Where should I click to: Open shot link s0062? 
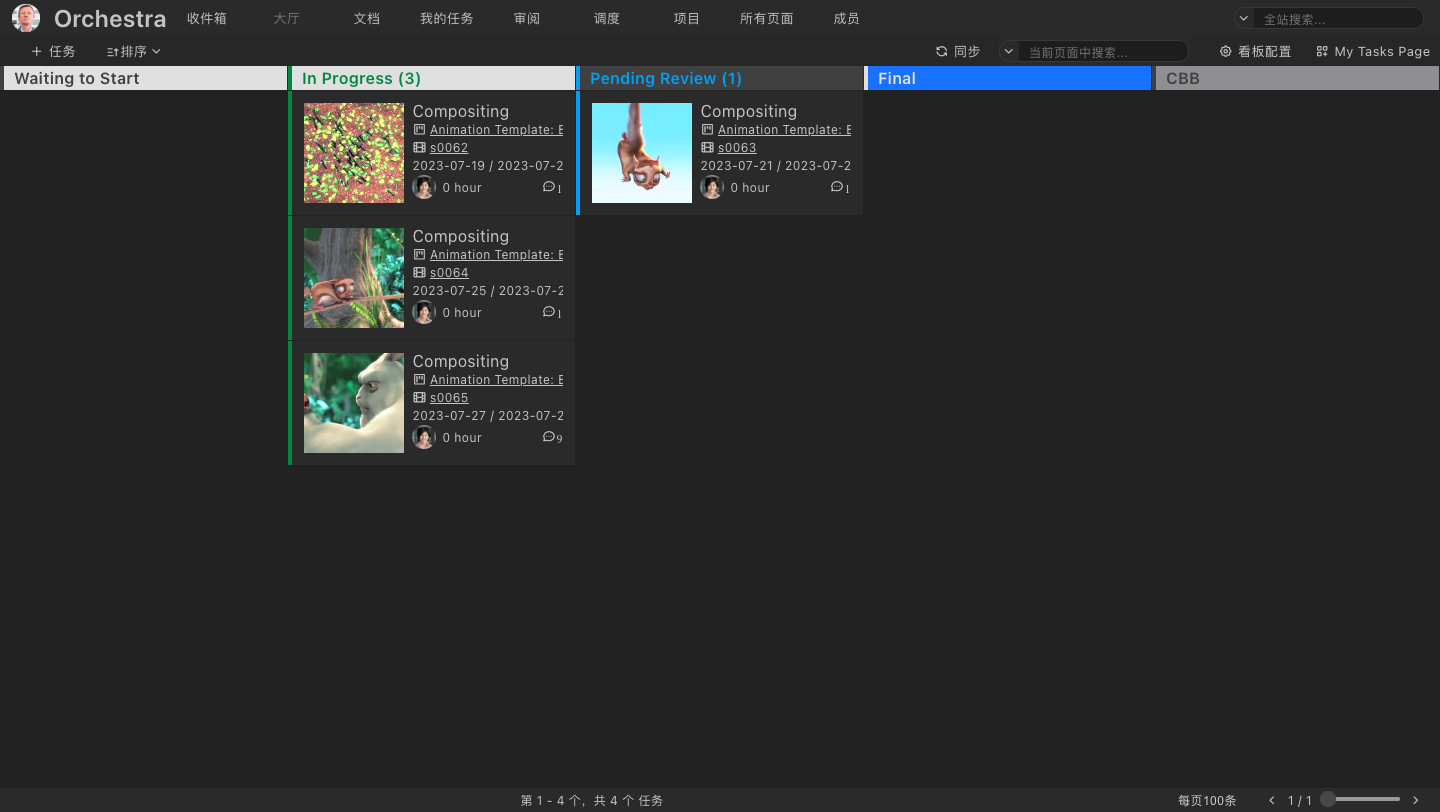click(449, 147)
